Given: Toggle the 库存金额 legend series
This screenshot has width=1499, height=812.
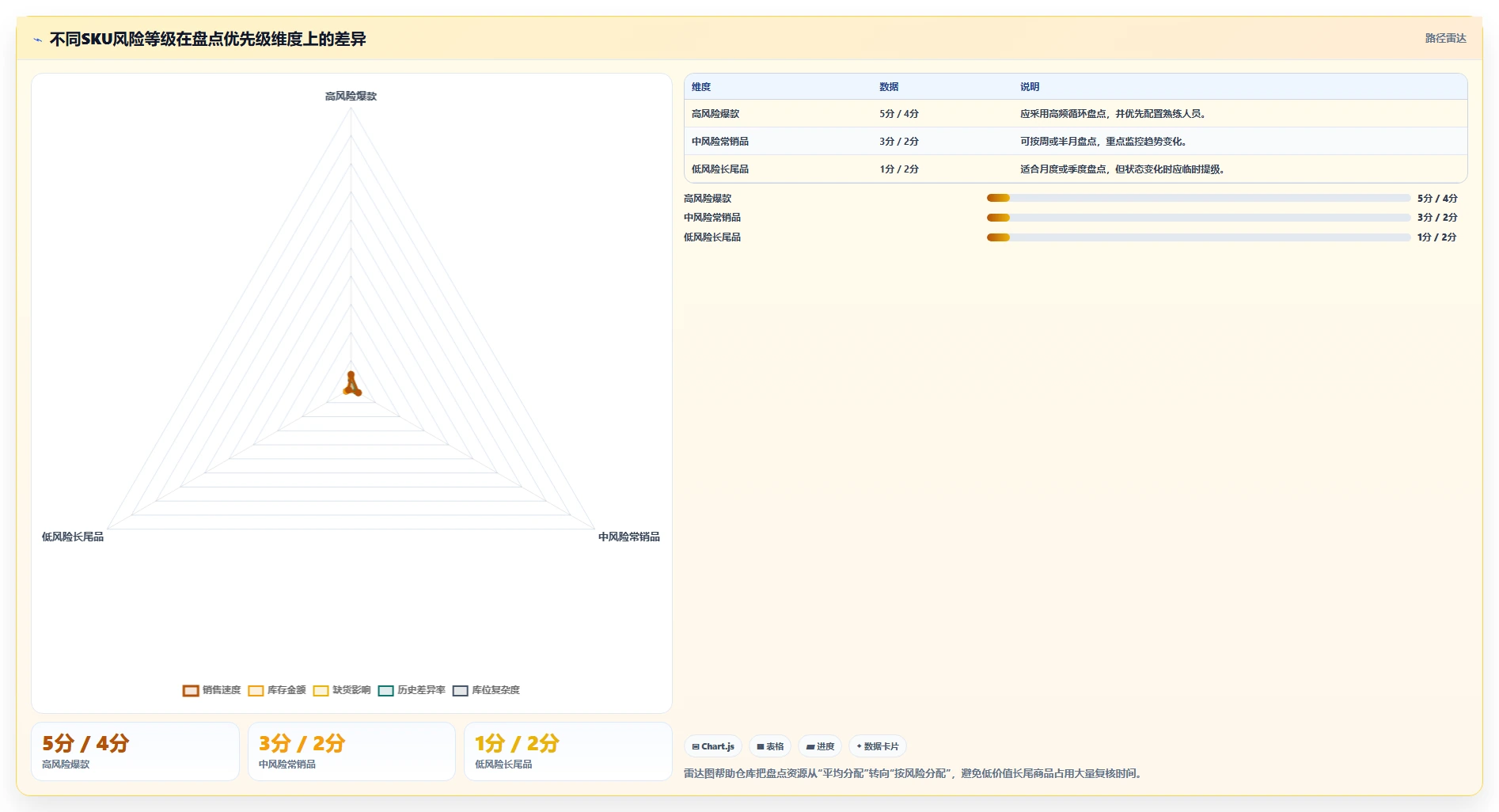Looking at the screenshot, I should tap(276, 690).
